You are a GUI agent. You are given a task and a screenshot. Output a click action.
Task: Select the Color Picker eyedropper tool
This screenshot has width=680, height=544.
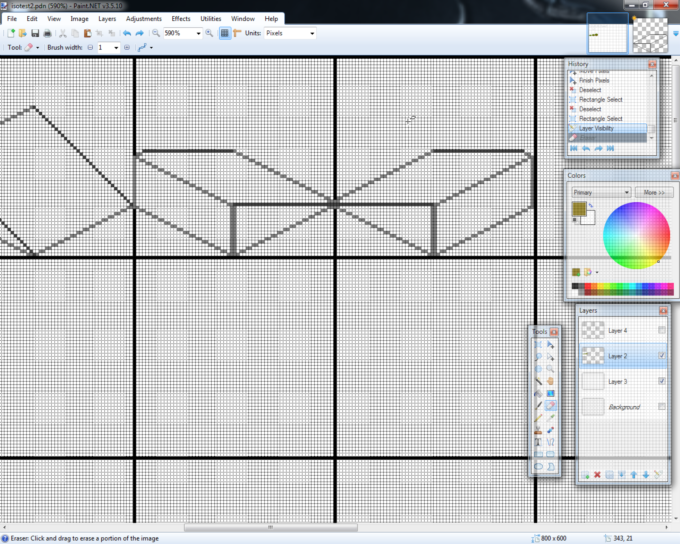(x=550, y=418)
